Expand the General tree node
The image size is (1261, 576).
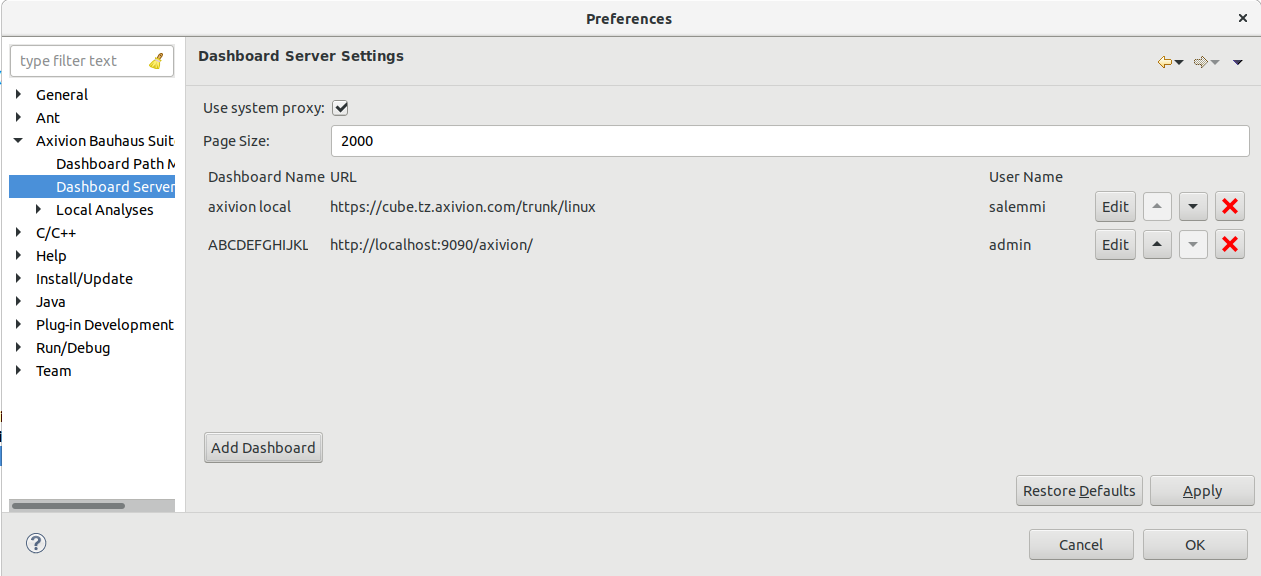pyautogui.click(x=18, y=94)
